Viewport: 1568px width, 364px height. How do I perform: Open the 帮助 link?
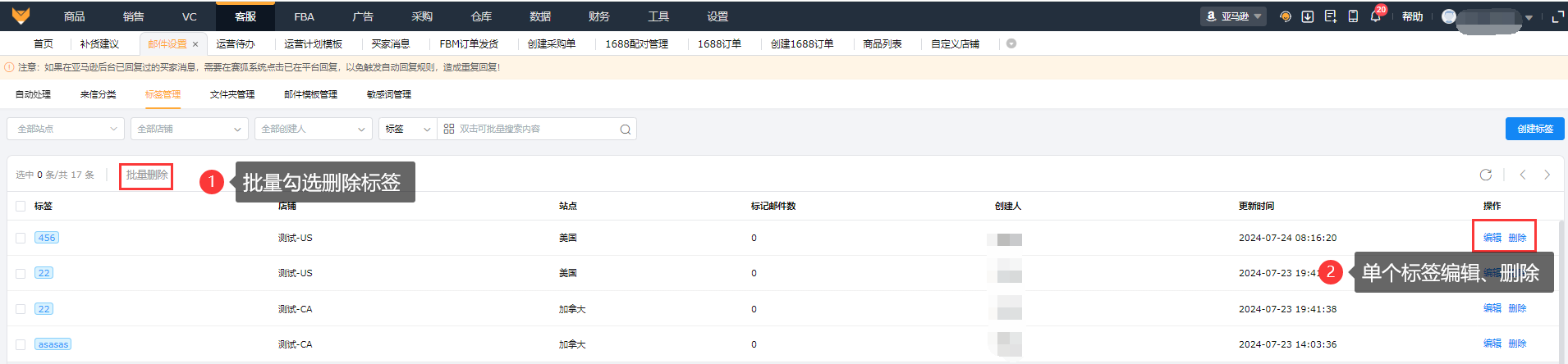1412,16
